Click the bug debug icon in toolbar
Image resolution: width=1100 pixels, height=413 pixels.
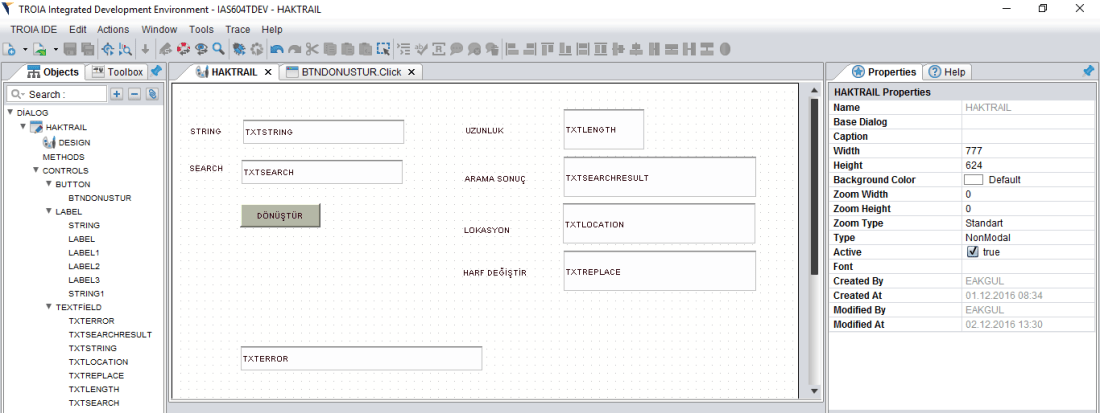coord(239,48)
